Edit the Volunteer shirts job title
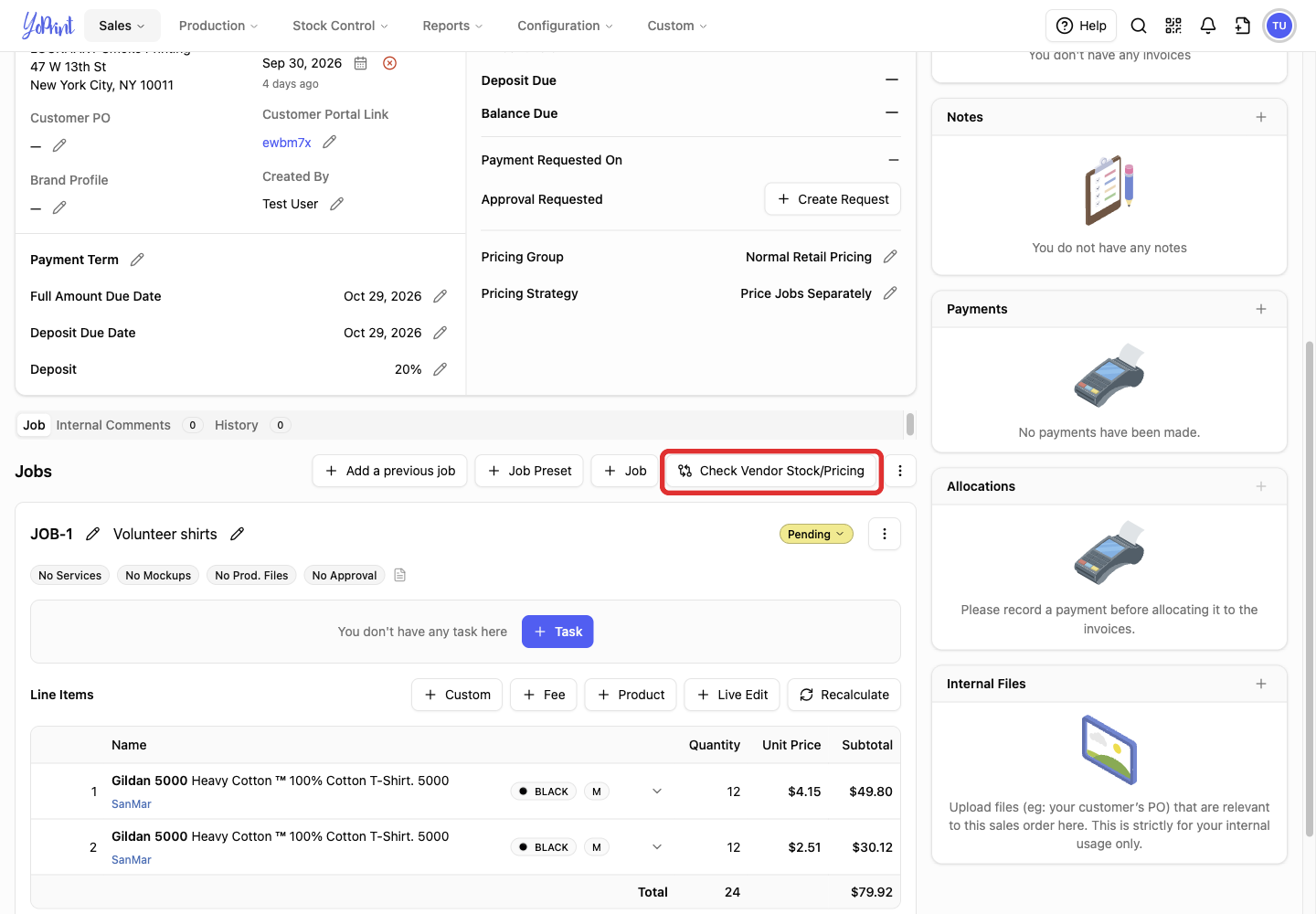1316x914 pixels. 237,534
